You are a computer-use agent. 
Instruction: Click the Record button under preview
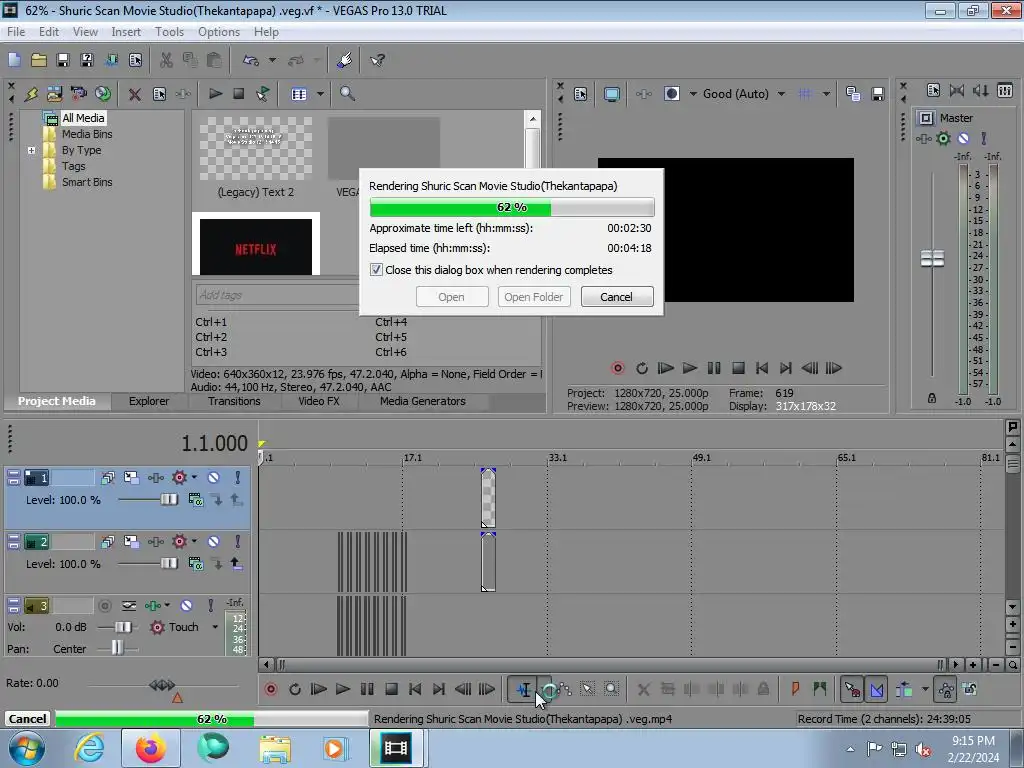click(x=617, y=368)
